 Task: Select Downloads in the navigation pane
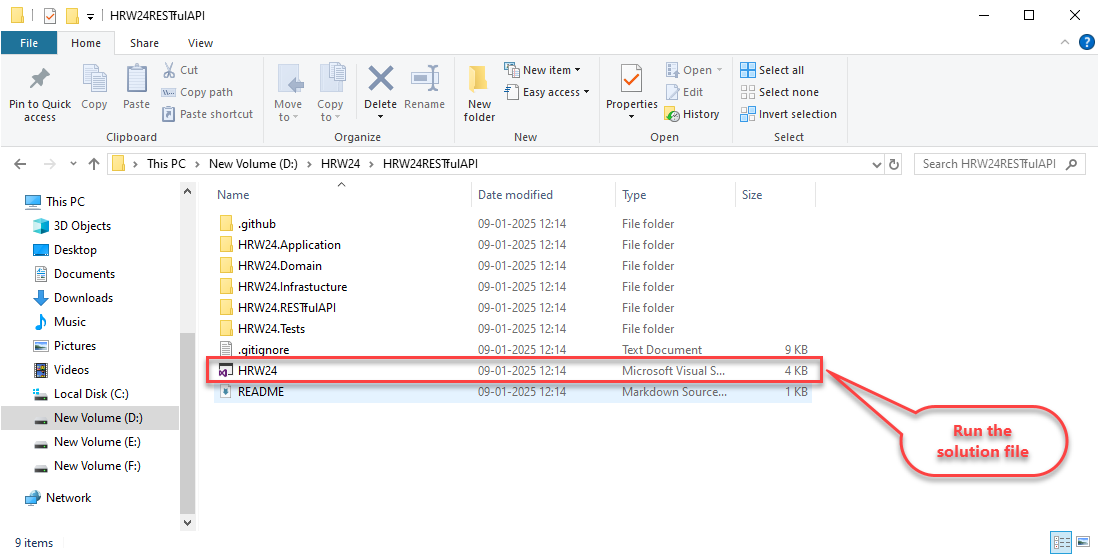pyautogui.click(x=83, y=298)
